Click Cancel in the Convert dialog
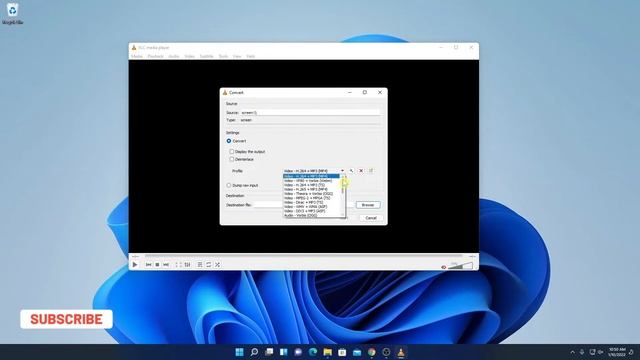 pyautogui.click(x=371, y=218)
